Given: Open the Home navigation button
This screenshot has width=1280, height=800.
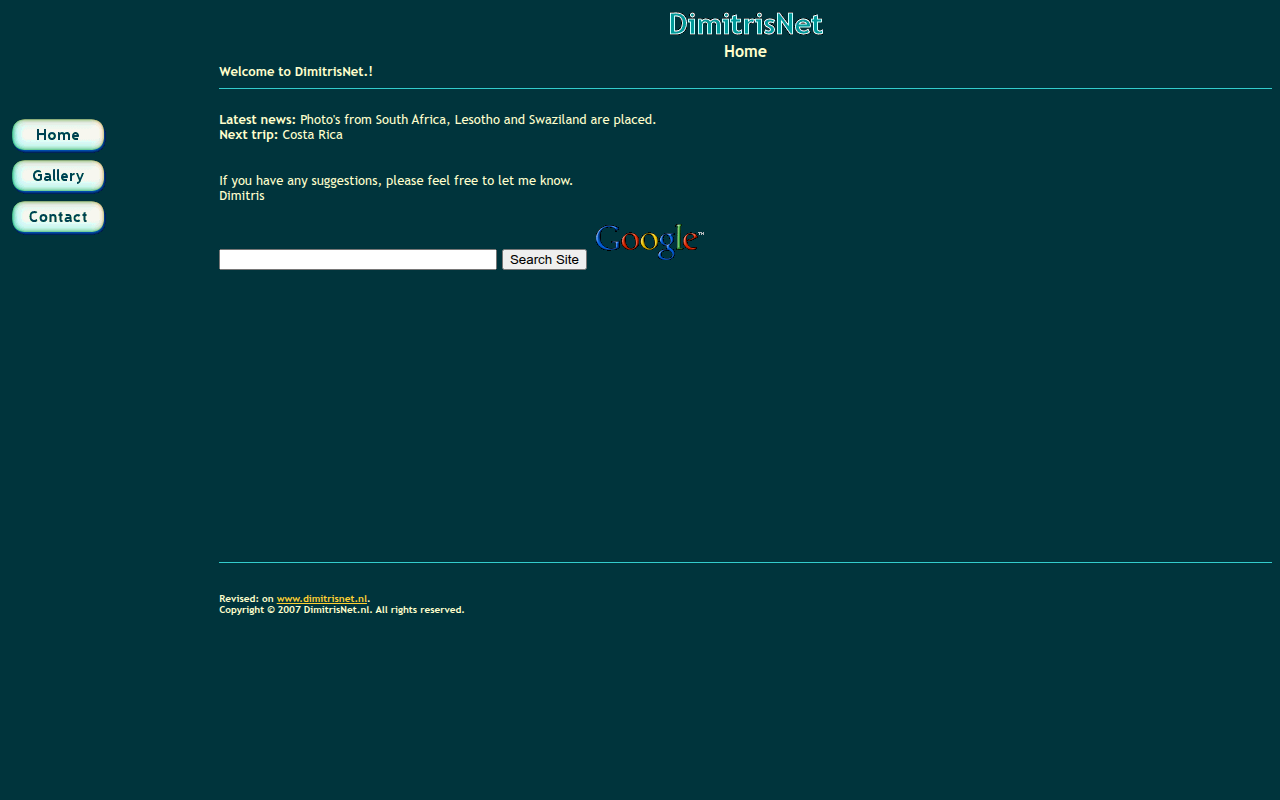Looking at the screenshot, I should [58, 135].
